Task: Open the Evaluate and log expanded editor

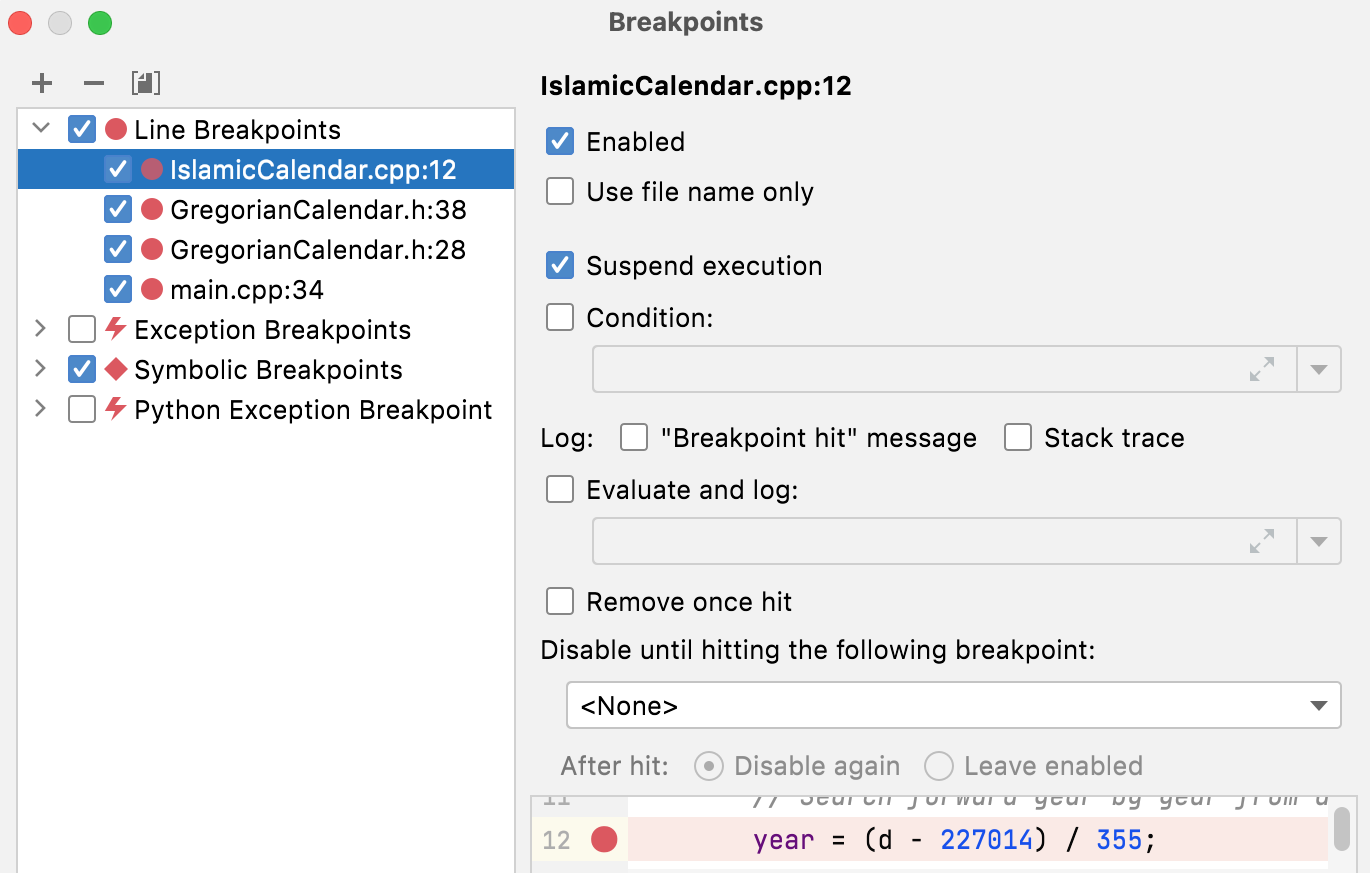Action: pos(1262,540)
